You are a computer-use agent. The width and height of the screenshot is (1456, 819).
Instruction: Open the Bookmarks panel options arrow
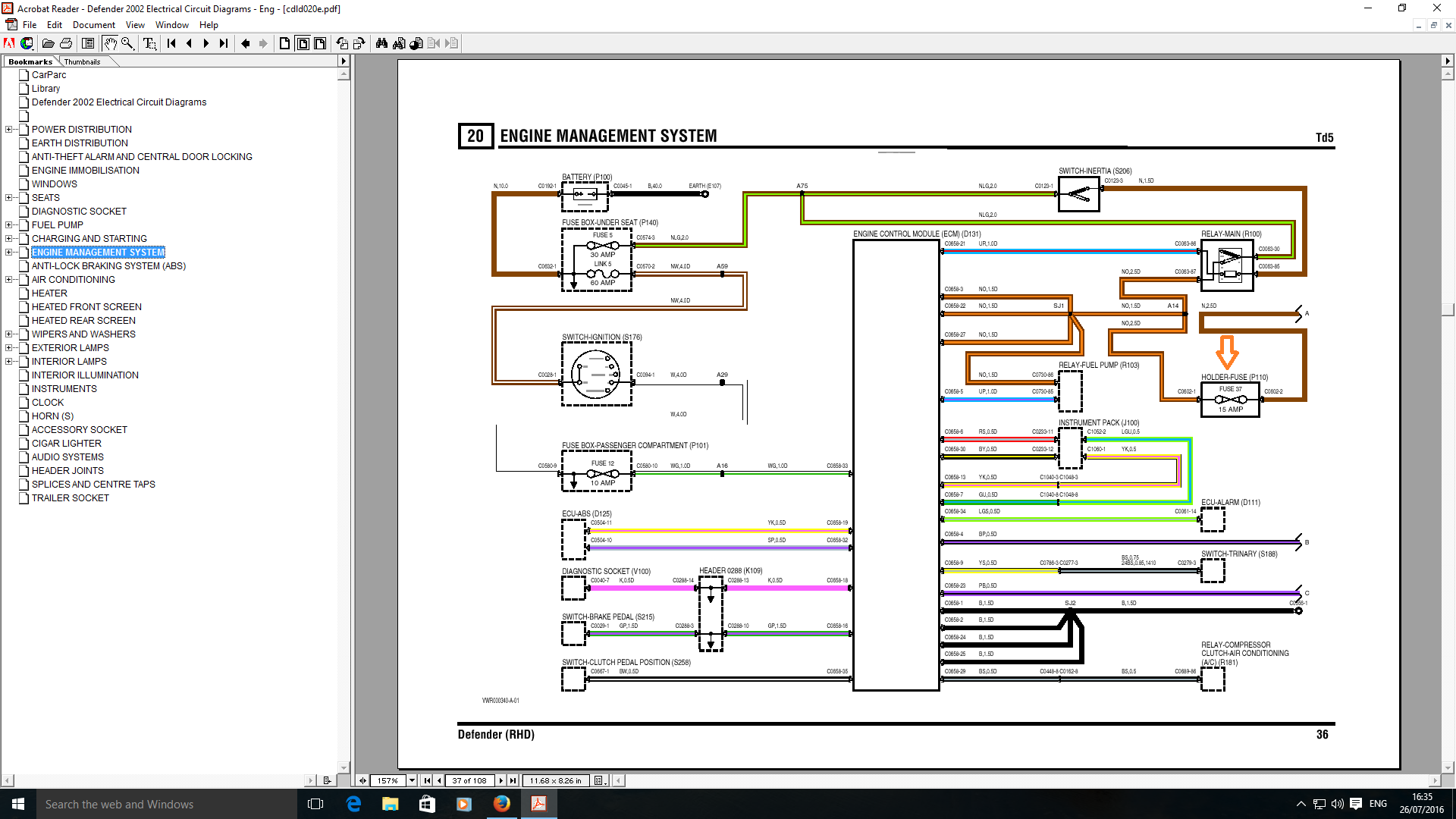pyautogui.click(x=344, y=61)
